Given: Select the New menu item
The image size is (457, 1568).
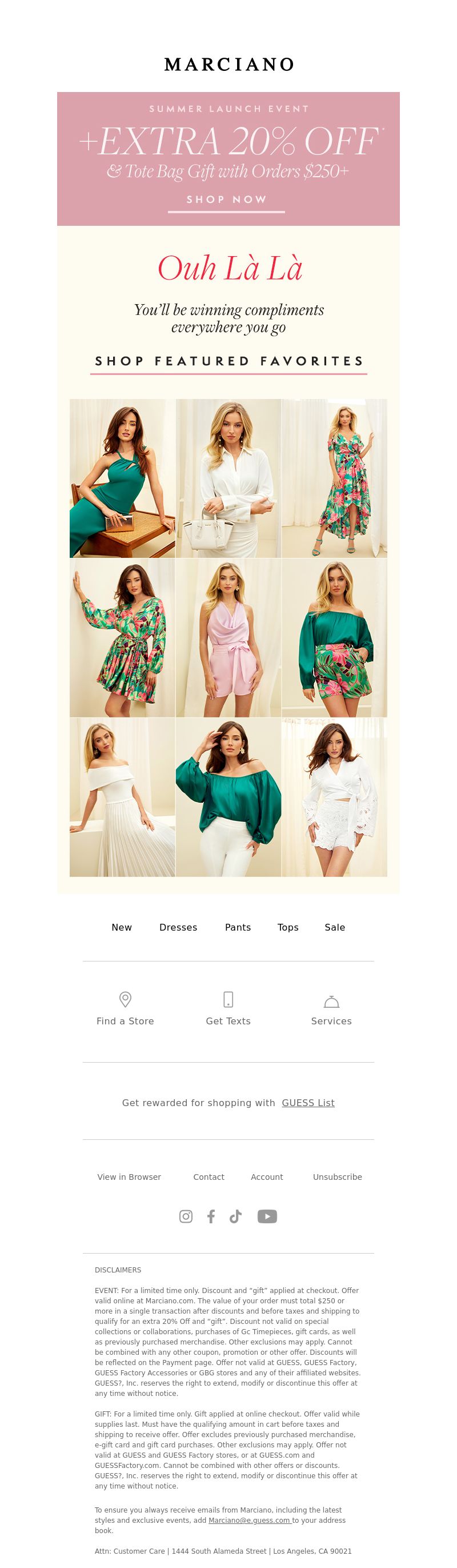Looking at the screenshot, I should [122, 927].
